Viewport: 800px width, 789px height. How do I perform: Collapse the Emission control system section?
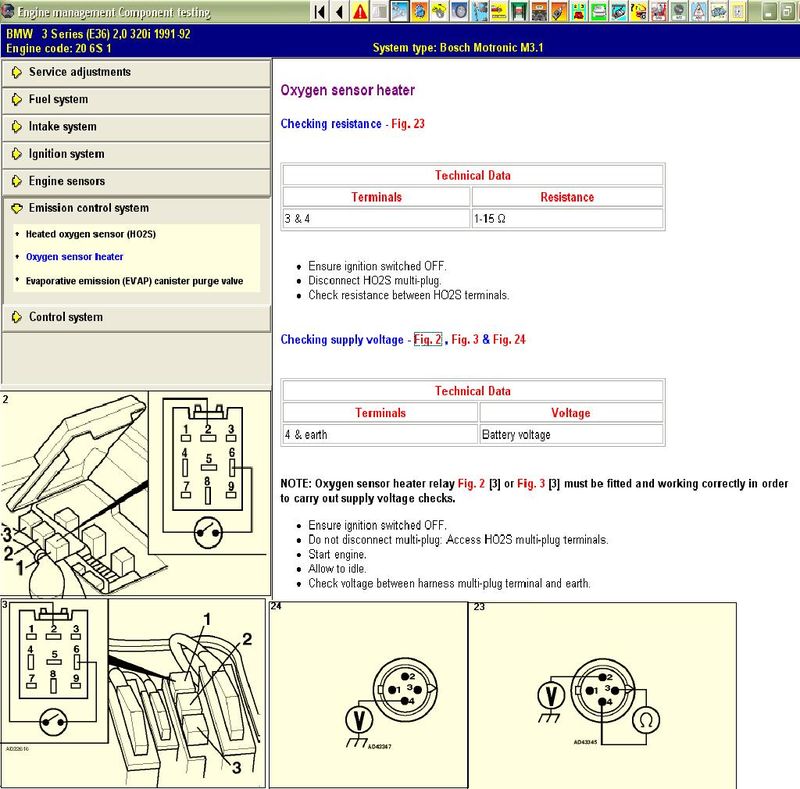coord(88,208)
